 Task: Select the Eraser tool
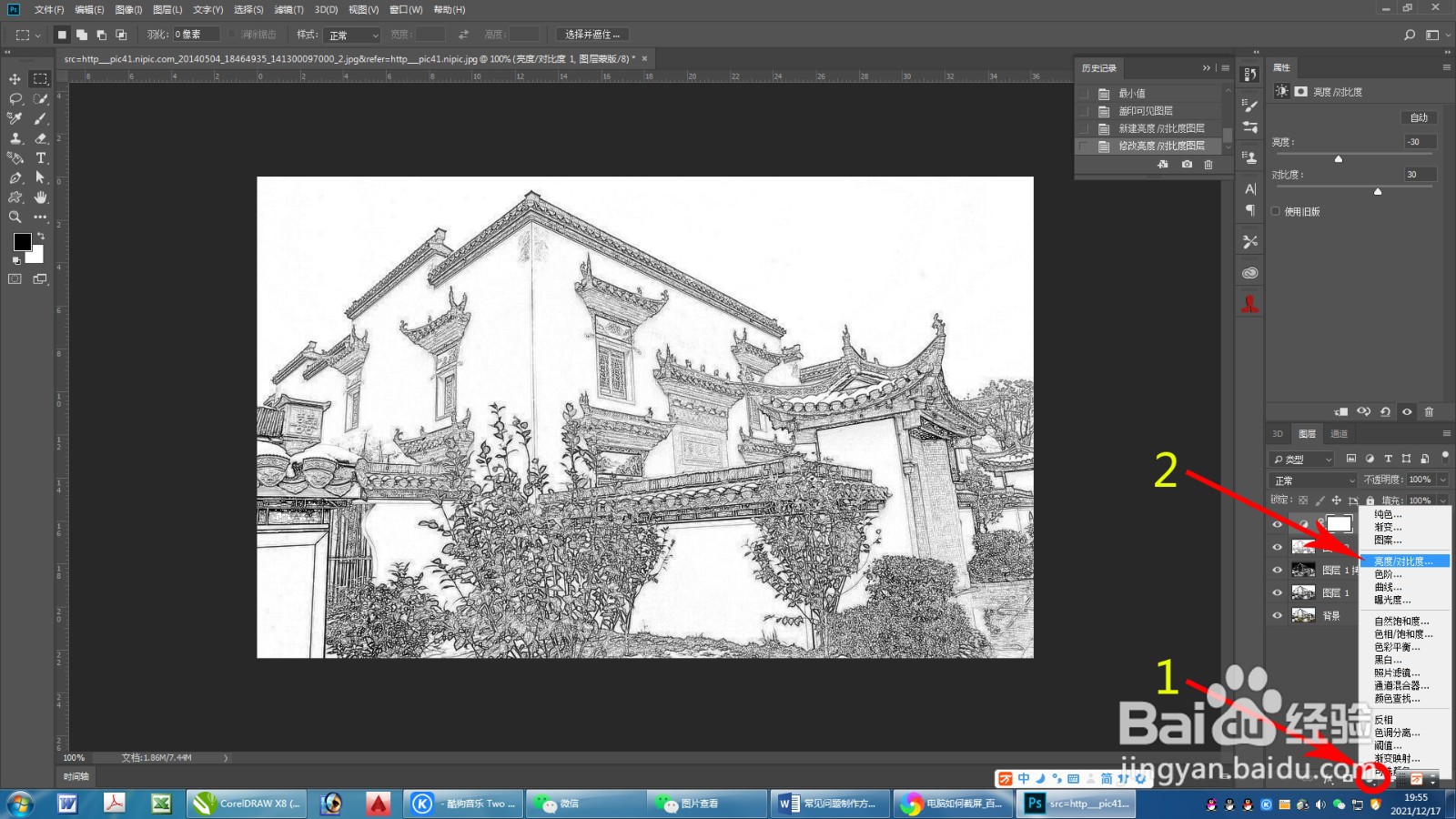tap(40, 138)
